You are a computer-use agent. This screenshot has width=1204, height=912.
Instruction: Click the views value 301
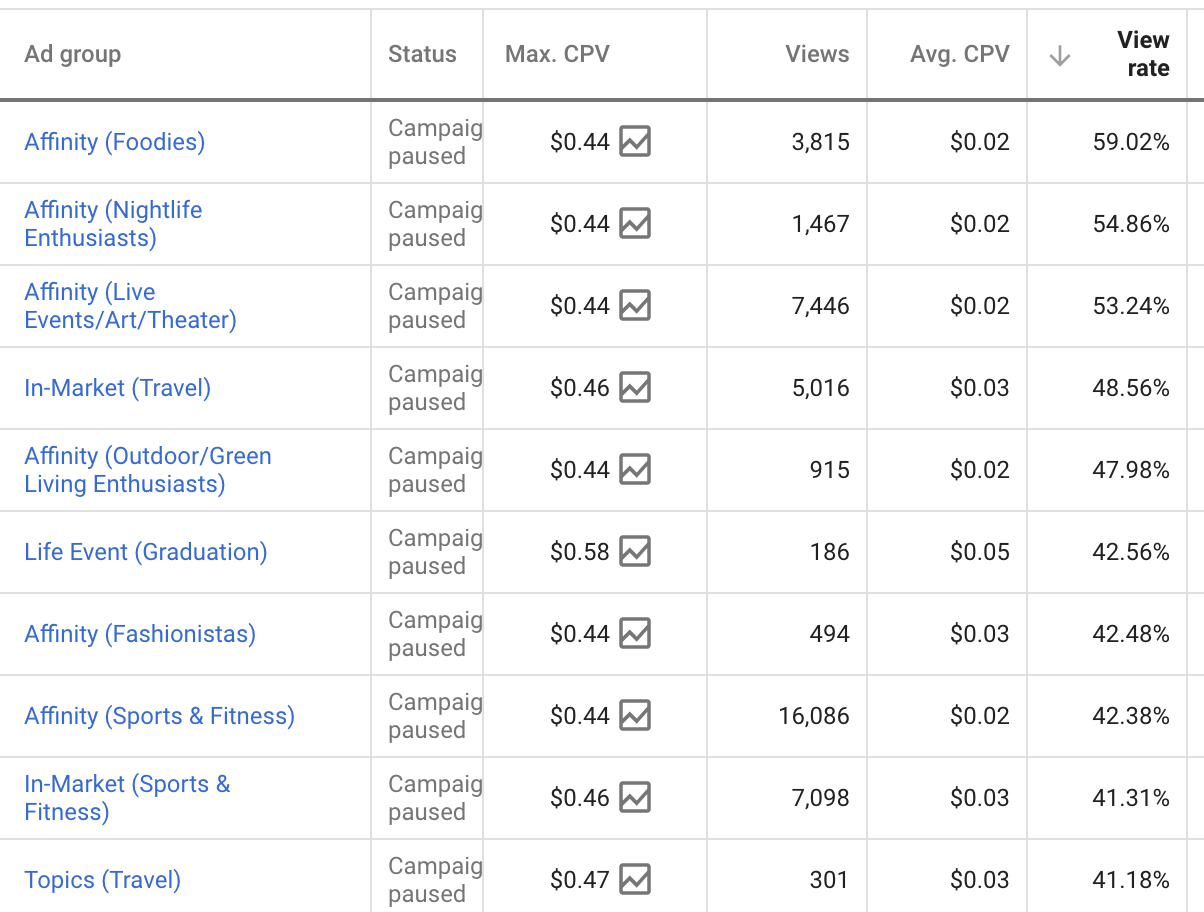[830, 880]
